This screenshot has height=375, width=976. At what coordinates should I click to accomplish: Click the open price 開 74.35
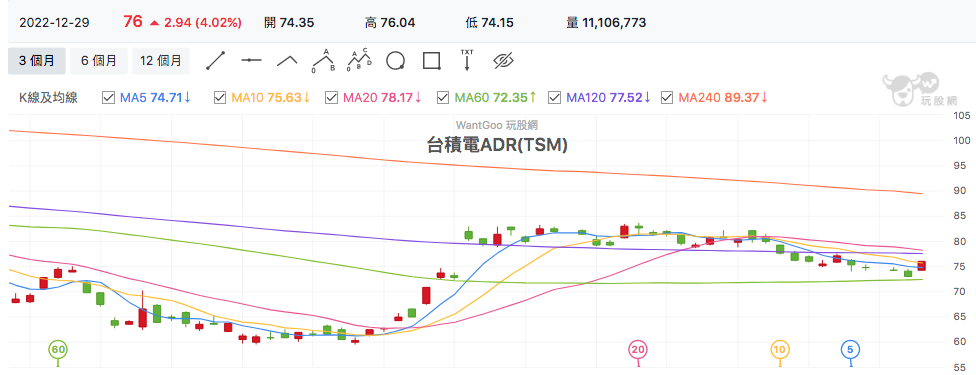289,23
